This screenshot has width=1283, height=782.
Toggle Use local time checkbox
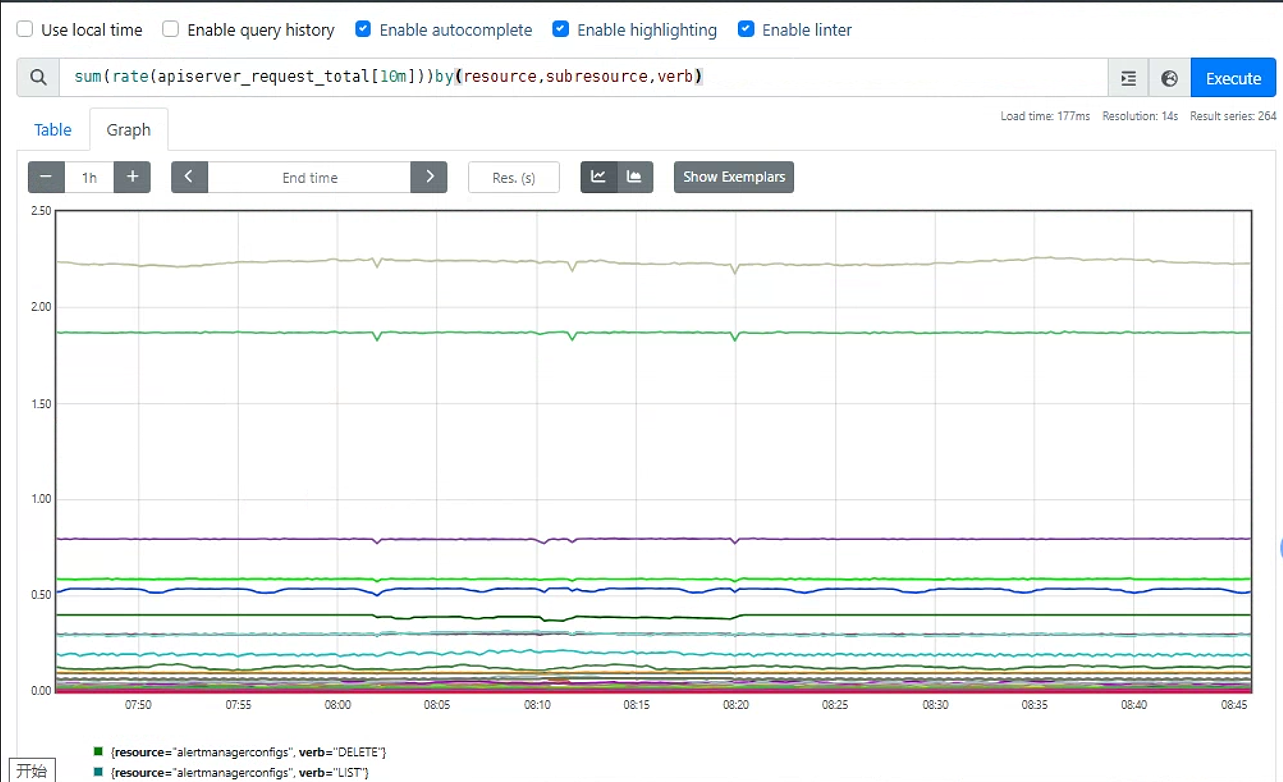click(x=25, y=29)
